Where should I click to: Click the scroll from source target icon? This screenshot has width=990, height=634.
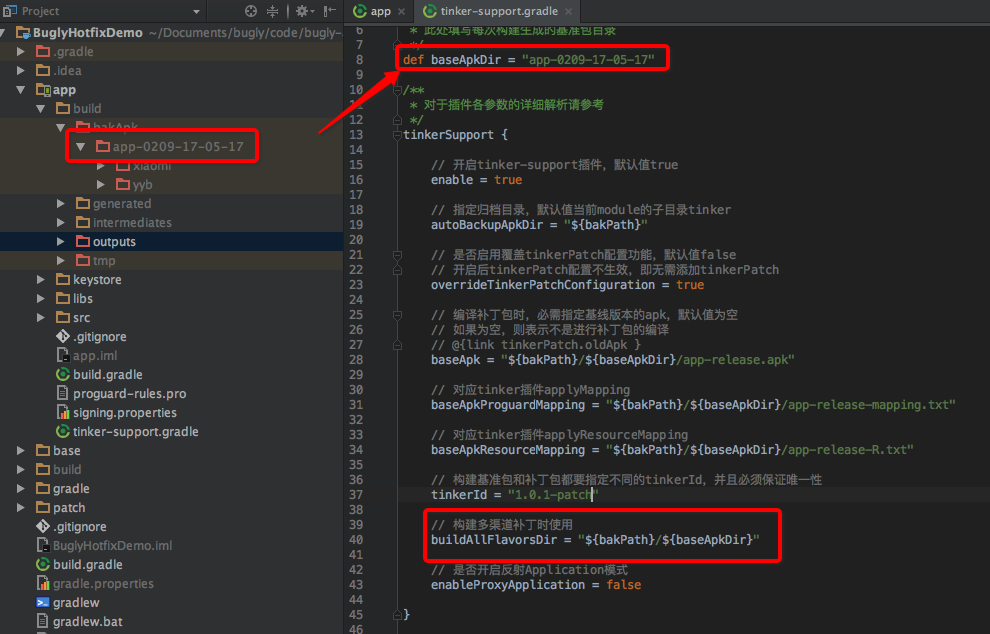[x=251, y=11]
